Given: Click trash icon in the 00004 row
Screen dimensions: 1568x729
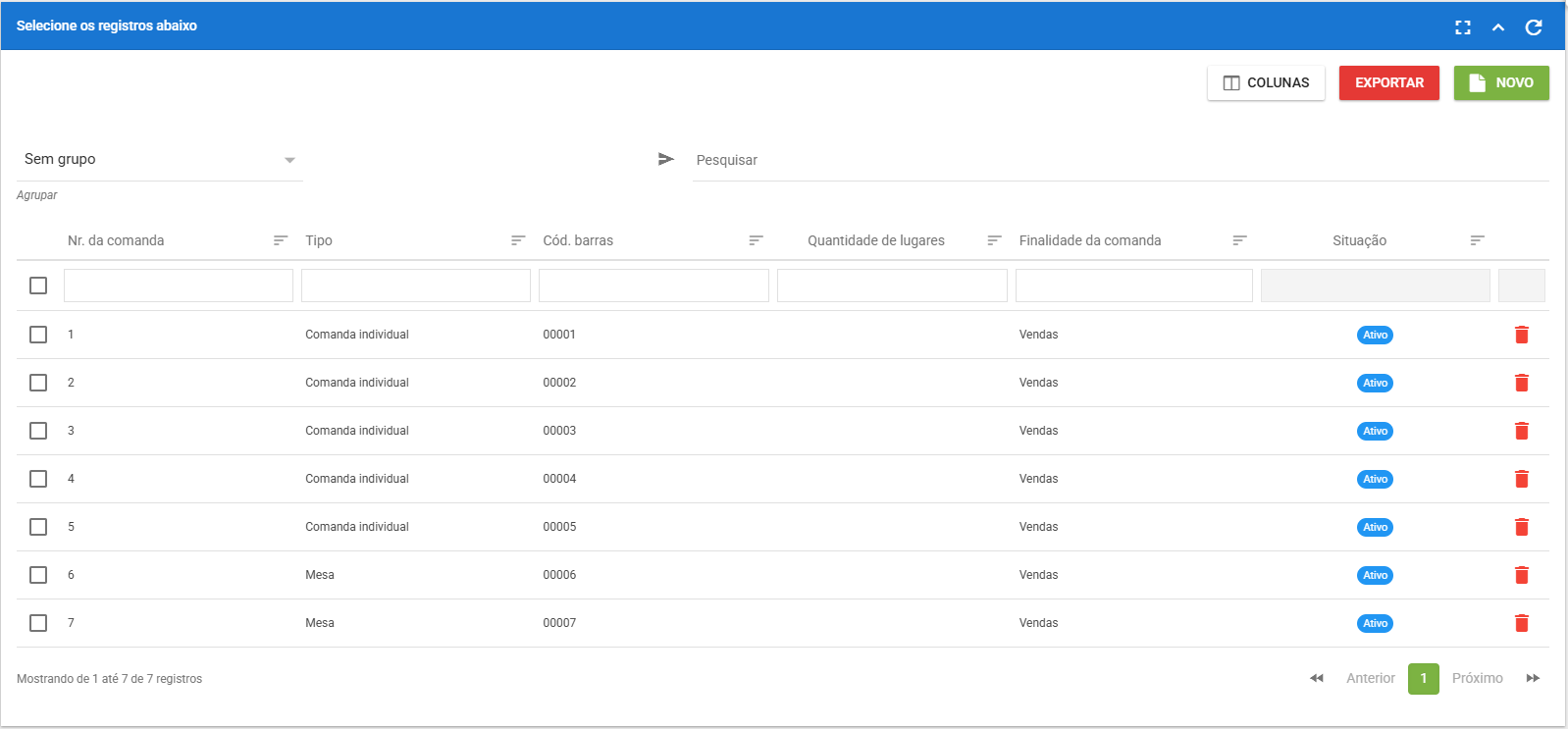Looking at the screenshot, I should click(x=1522, y=479).
